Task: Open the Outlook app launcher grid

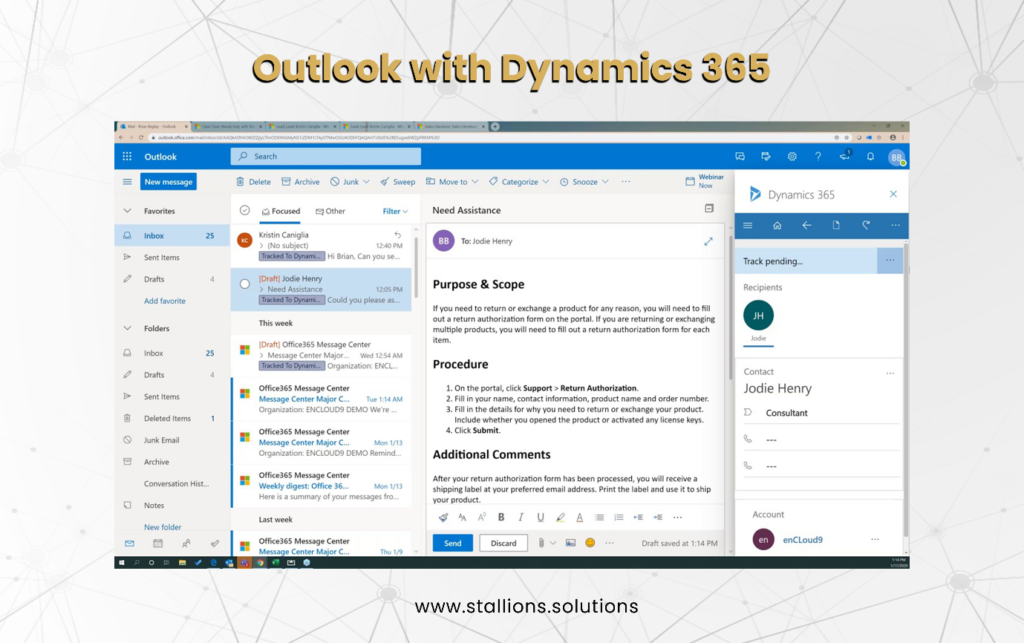Action: point(127,157)
